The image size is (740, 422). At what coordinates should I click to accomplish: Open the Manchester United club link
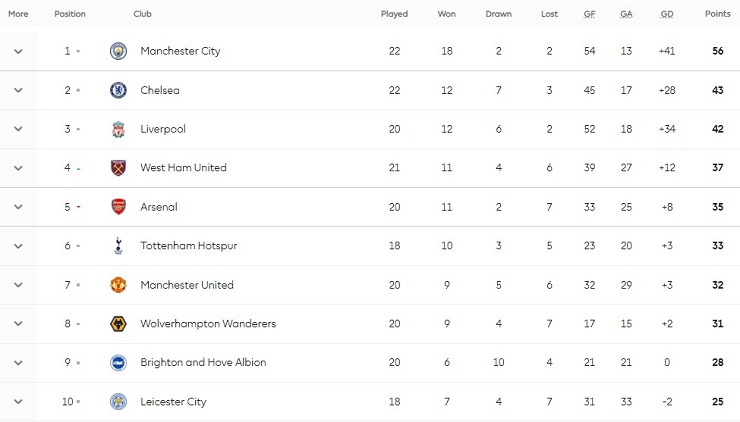coord(187,285)
